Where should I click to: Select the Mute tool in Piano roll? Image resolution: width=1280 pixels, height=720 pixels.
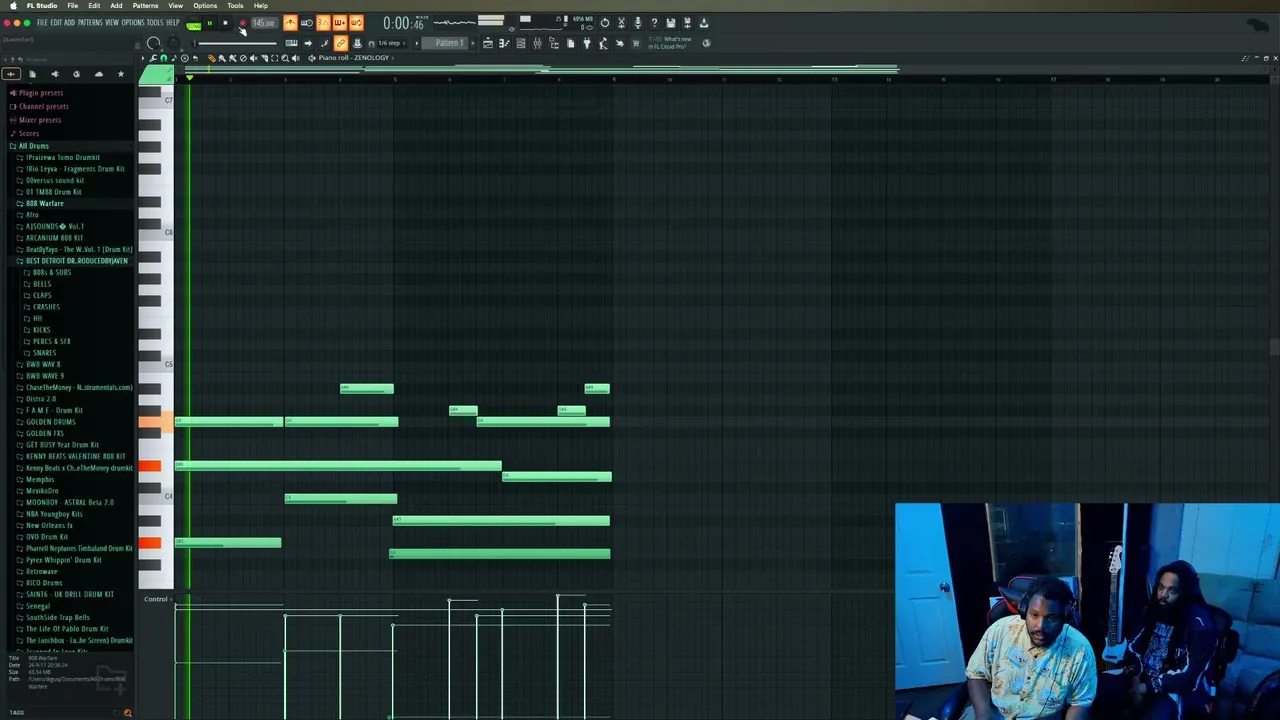click(253, 58)
